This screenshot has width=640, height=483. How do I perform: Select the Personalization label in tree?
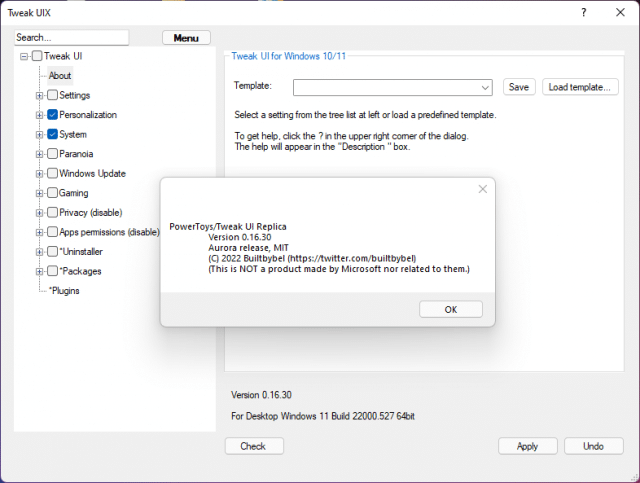(88, 115)
